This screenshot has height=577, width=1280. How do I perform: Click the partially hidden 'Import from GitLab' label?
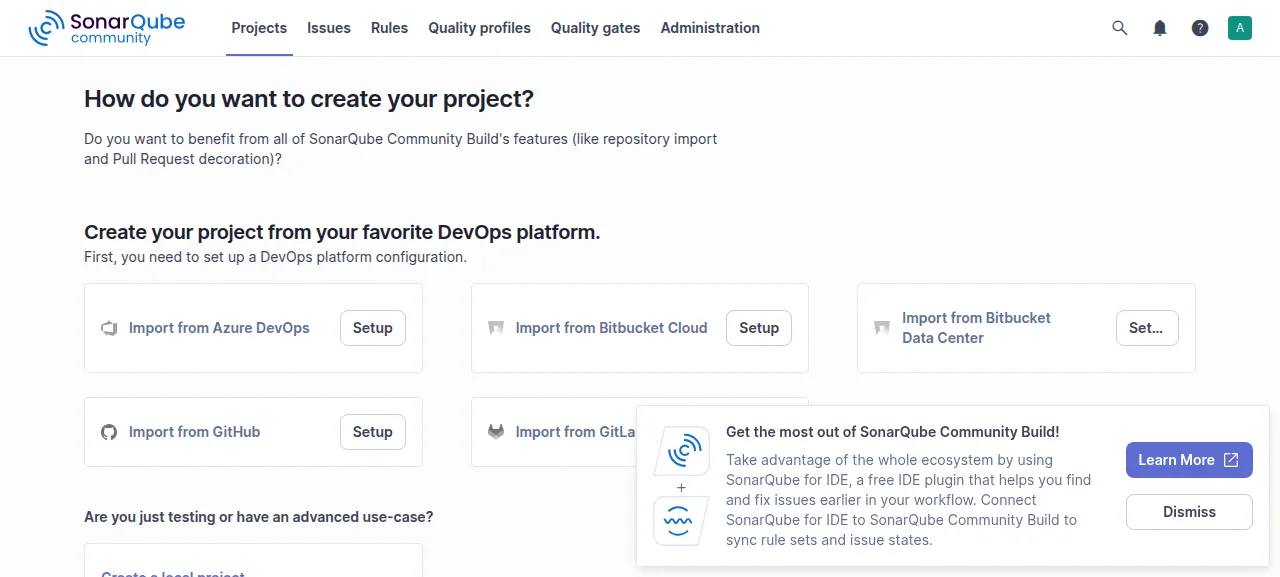pyautogui.click(x=575, y=432)
